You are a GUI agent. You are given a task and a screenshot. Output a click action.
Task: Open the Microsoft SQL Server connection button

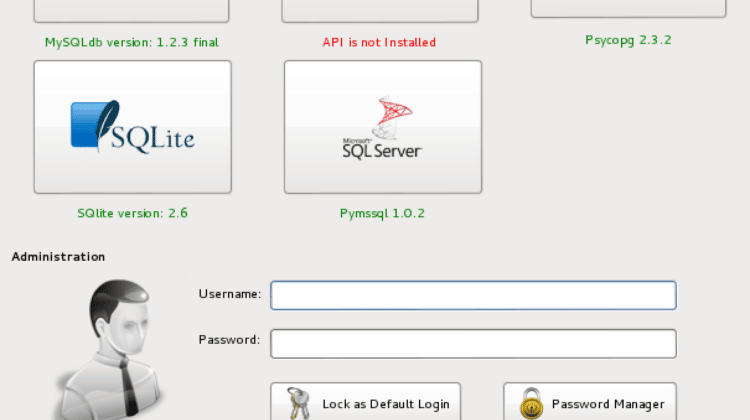point(383,127)
